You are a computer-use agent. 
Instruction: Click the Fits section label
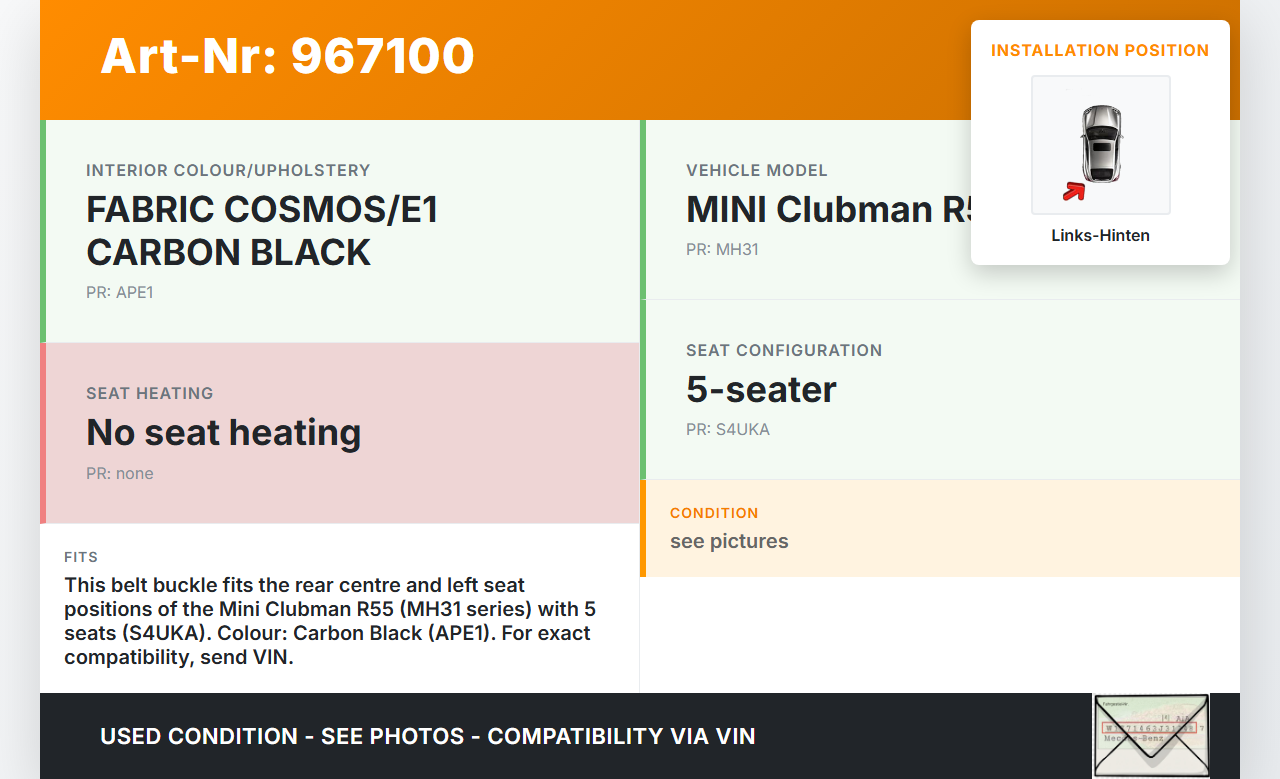tap(81, 557)
